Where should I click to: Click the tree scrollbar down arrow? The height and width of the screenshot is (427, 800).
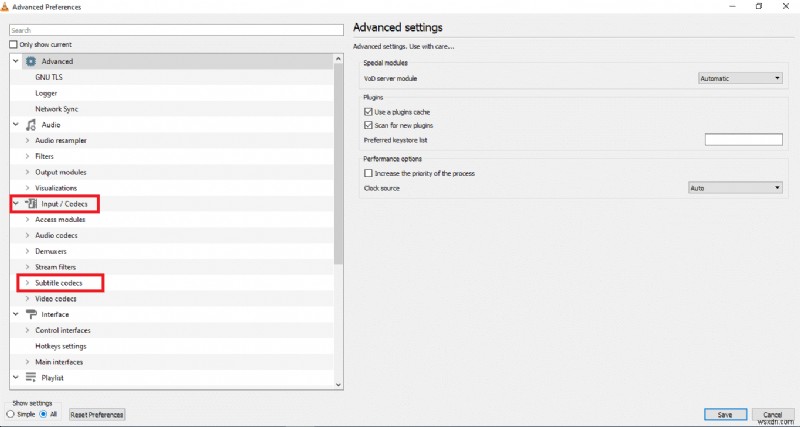(x=338, y=384)
